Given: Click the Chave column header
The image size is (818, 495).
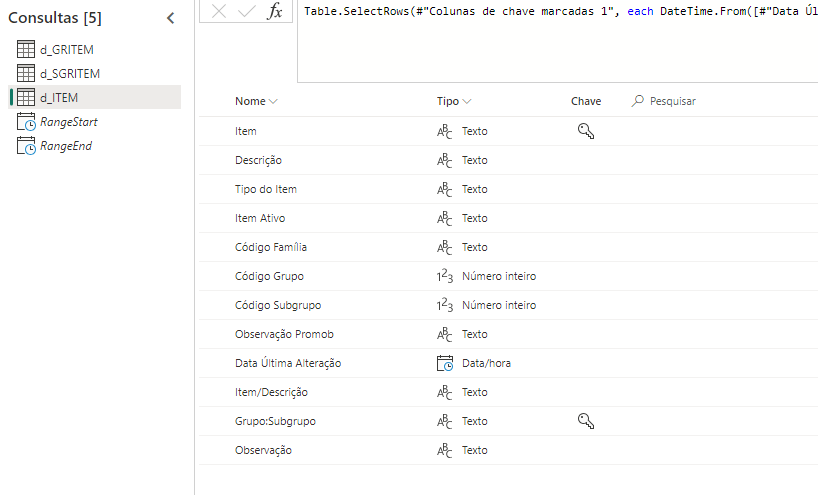Looking at the screenshot, I should (586, 101).
